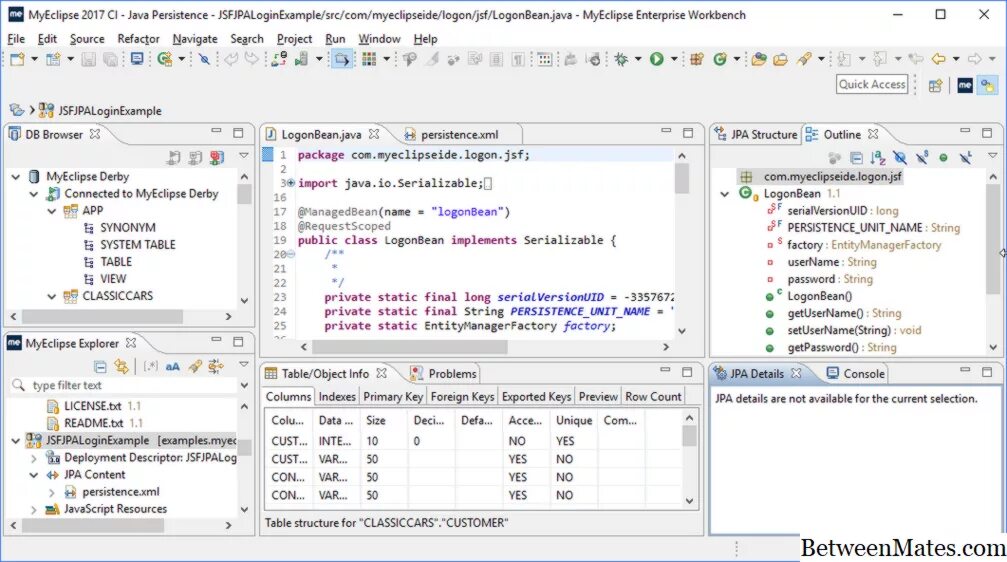This screenshot has width=1007, height=562.
Task: Click the 'type filter text' field
Action: (122, 385)
